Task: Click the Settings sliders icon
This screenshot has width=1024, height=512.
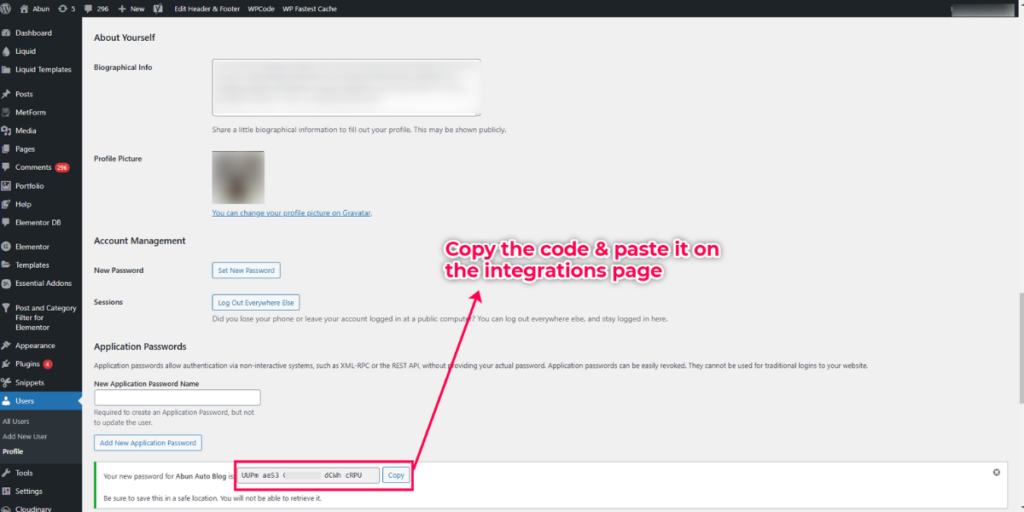Action: tap(6, 491)
